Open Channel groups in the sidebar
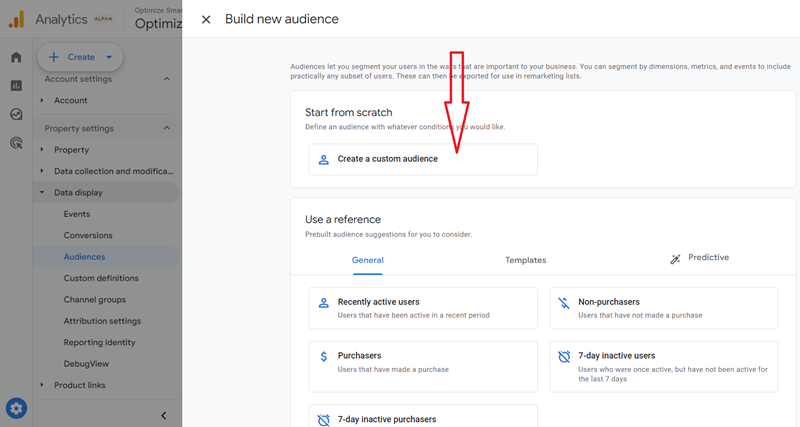Image resolution: width=800 pixels, height=427 pixels. click(x=94, y=300)
